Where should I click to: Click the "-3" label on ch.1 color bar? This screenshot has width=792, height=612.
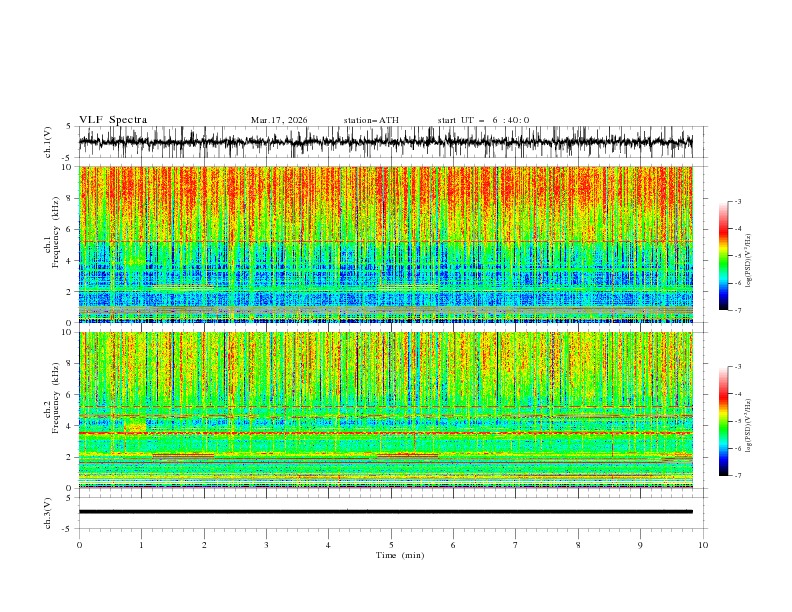737,201
